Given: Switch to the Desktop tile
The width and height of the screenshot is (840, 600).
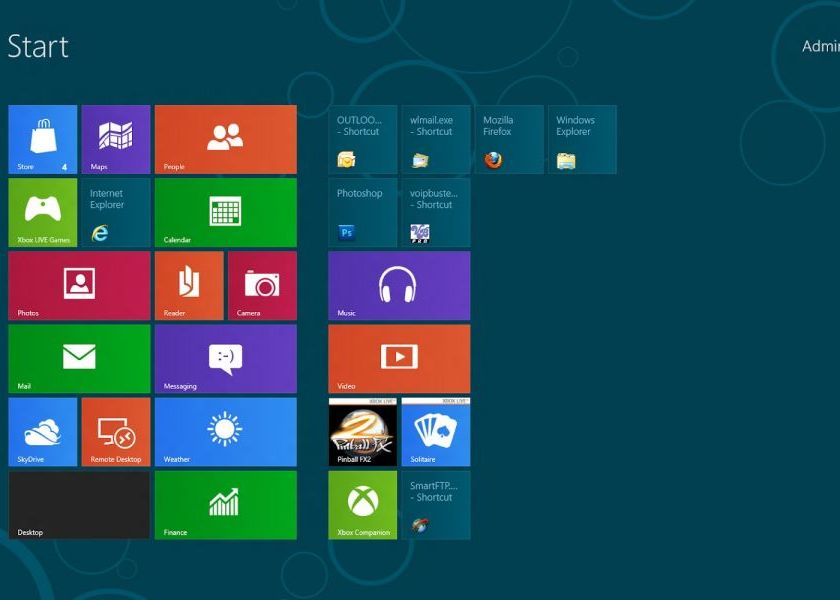Looking at the screenshot, I should (79, 505).
